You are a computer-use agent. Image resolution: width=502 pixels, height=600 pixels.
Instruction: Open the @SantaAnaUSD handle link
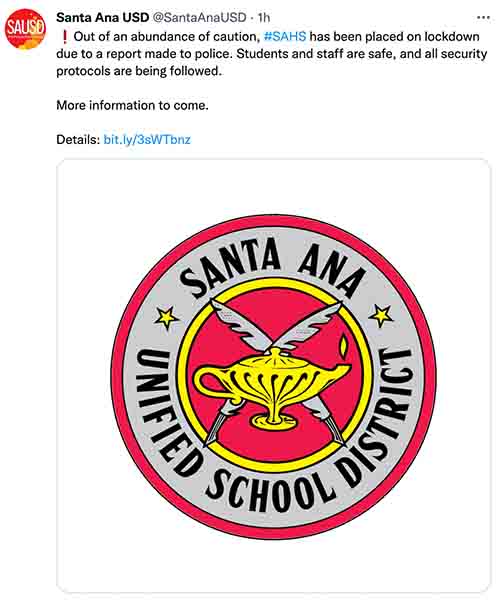pos(199,17)
